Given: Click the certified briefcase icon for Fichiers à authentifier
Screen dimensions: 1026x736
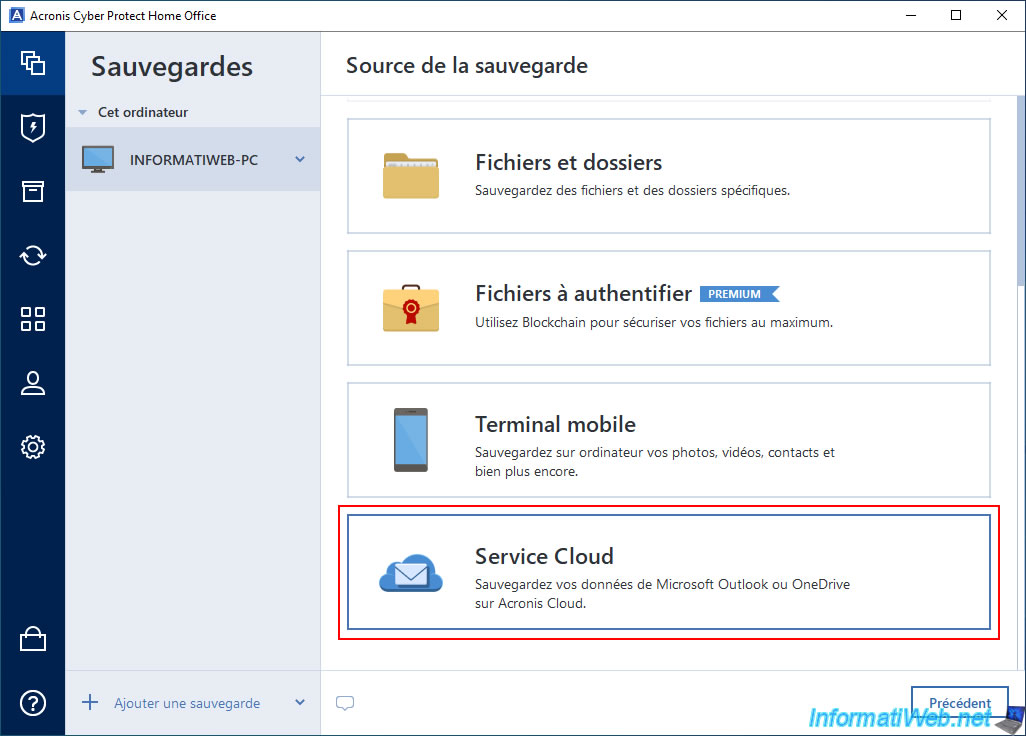Looking at the screenshot, I should pos(411,307).
